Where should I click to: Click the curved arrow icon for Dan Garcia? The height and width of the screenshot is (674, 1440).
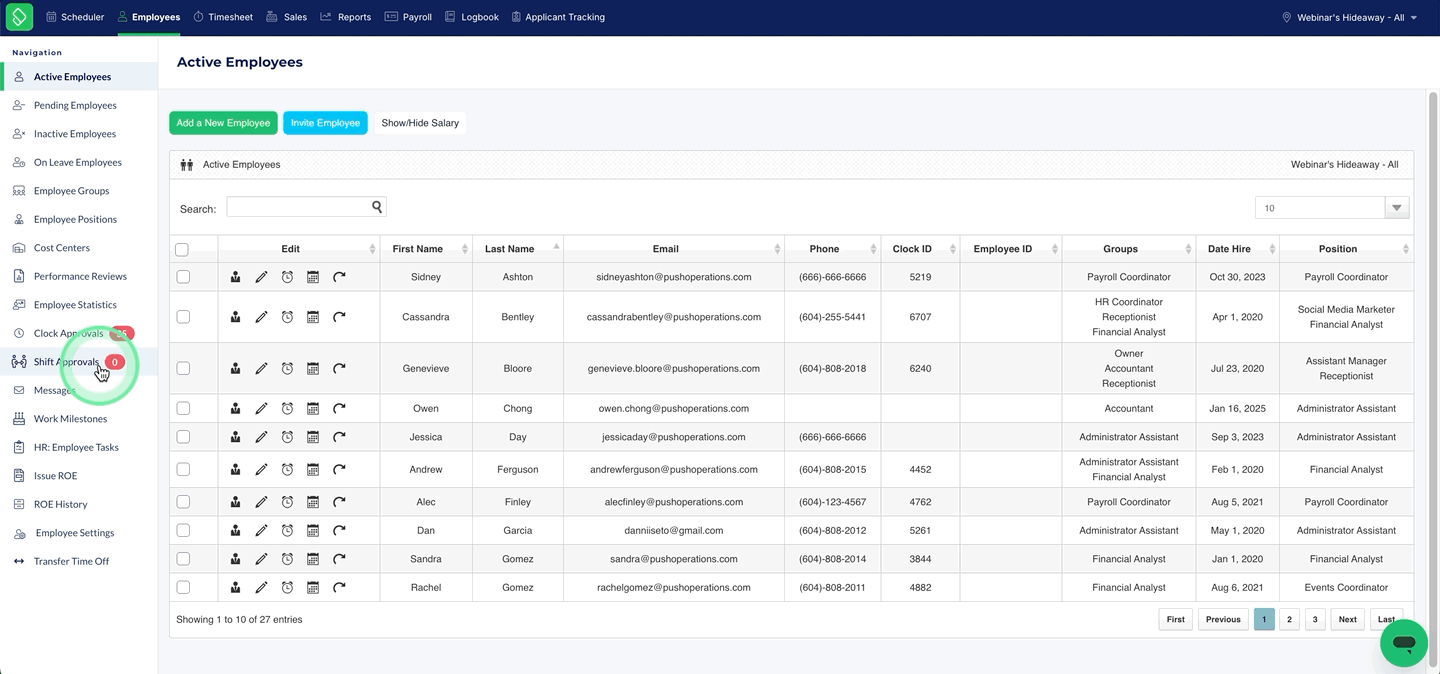[339, 531]
